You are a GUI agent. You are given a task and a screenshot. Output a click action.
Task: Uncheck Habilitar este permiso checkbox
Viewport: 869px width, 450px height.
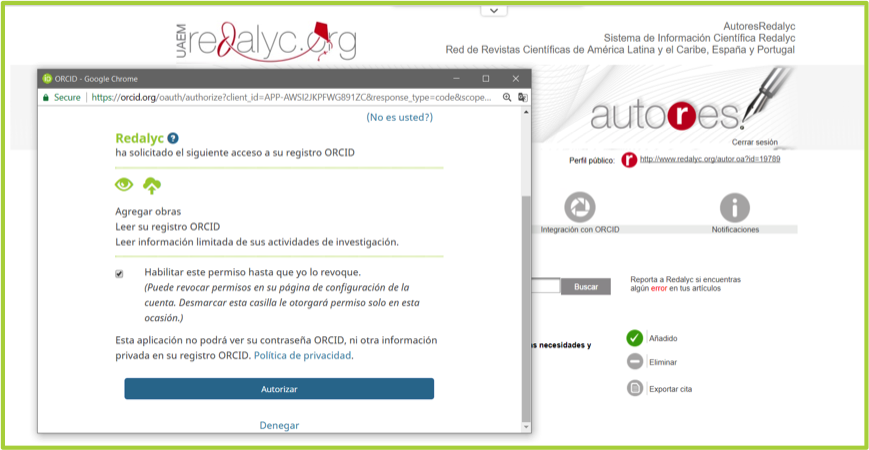tap(120, 273)
